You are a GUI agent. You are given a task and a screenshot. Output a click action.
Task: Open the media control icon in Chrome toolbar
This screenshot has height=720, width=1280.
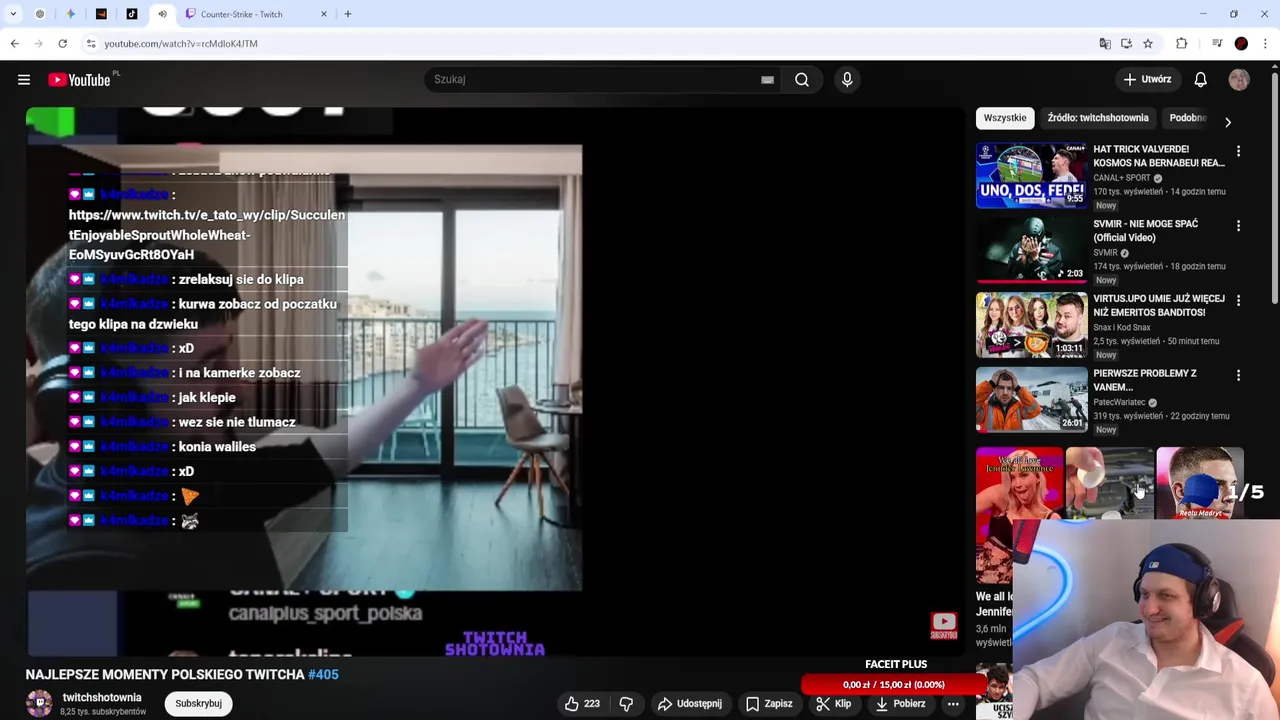1217,44
